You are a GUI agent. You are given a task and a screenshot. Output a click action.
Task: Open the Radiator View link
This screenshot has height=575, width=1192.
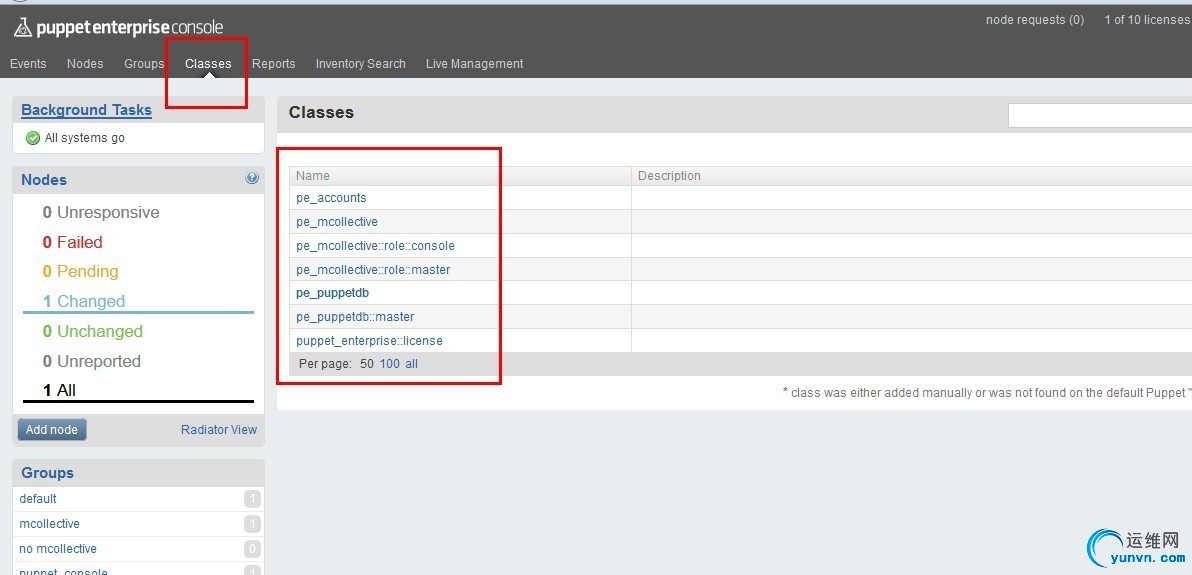219,430
